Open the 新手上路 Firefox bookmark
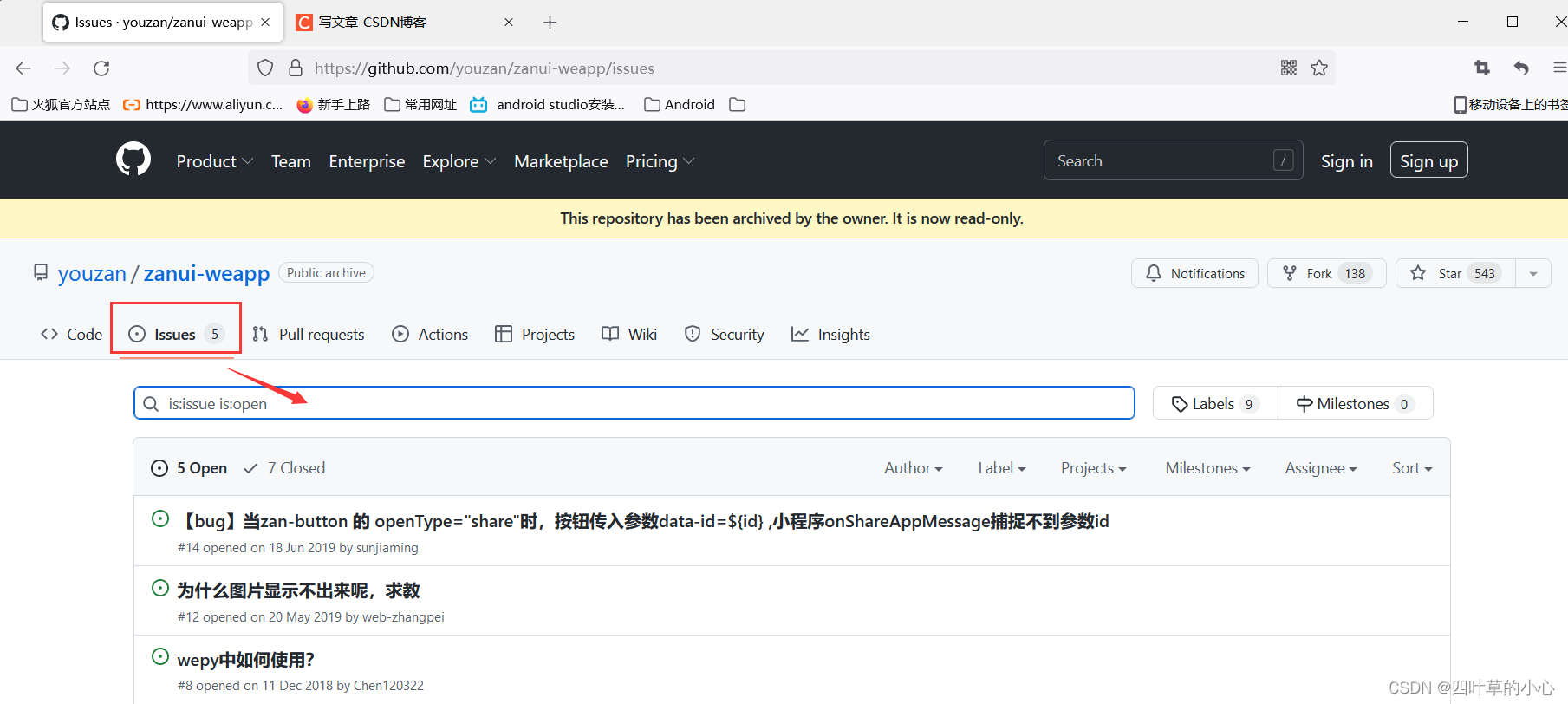1568x704 pixels. pyautogui.click(x=334, y=105)
